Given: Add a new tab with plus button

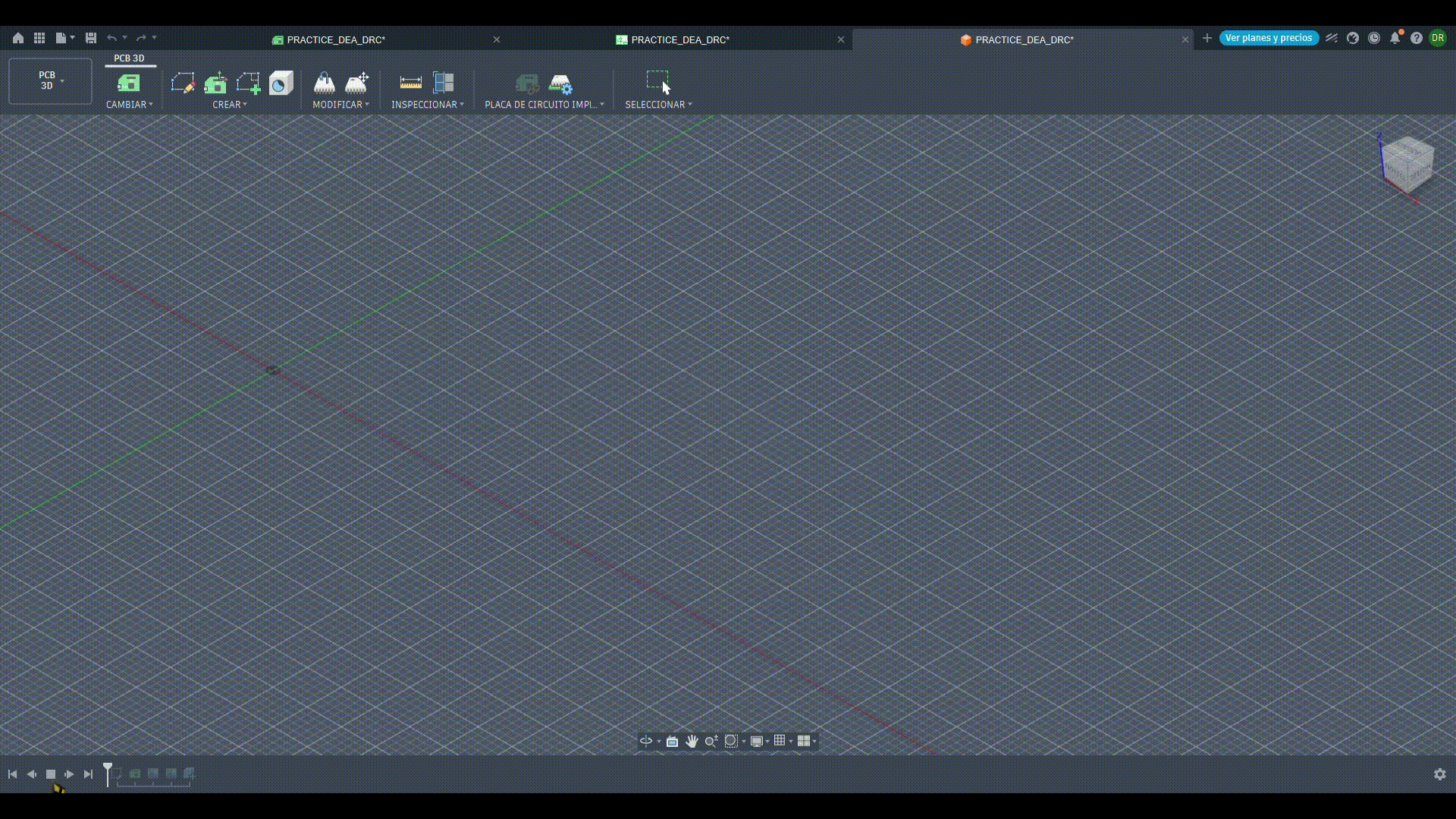Looking at the screenshot, I should coord(1207,38).
